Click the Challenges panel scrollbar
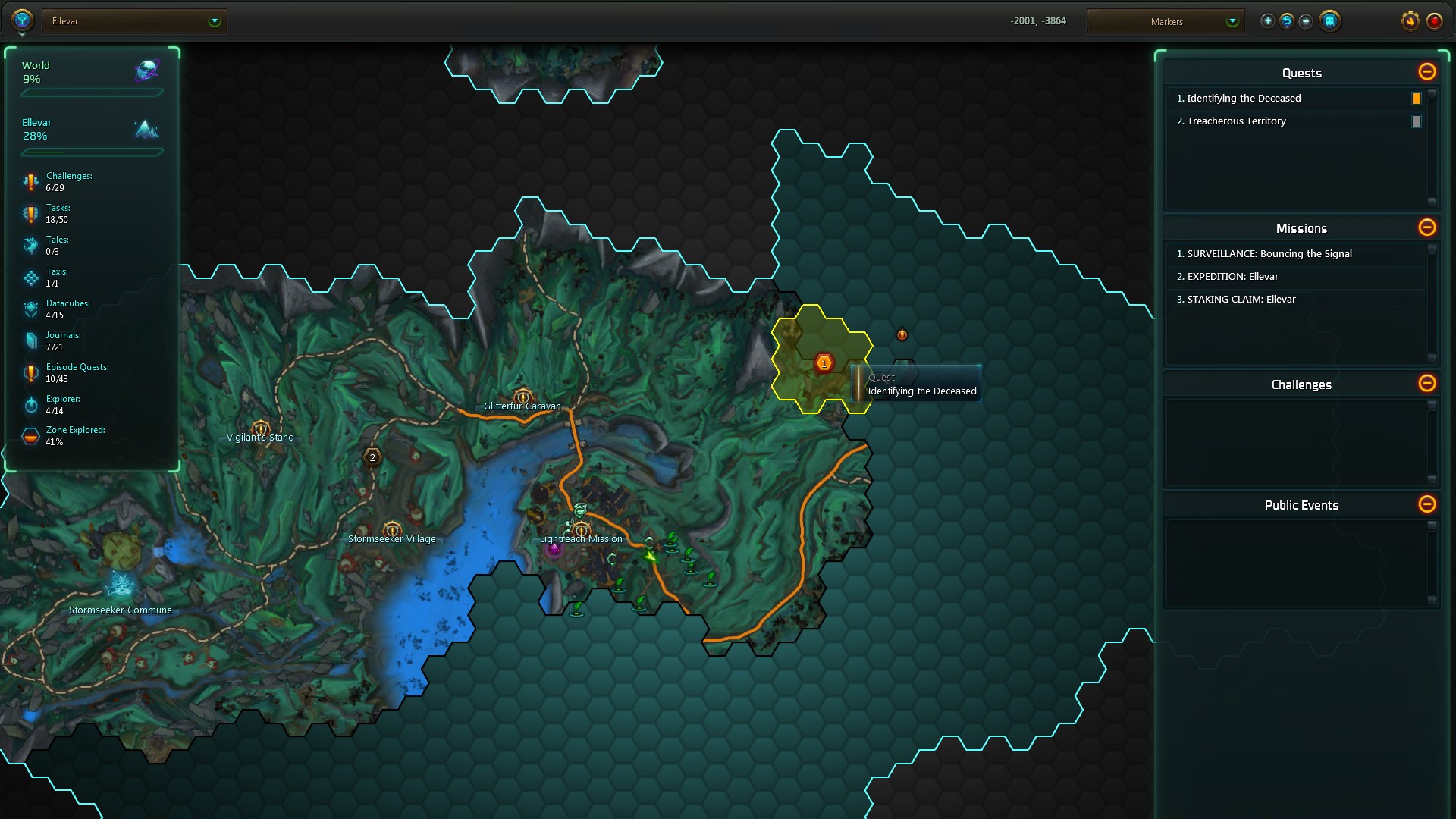The width and height of the screenshot is (1456, 819). click(1432, 441)
